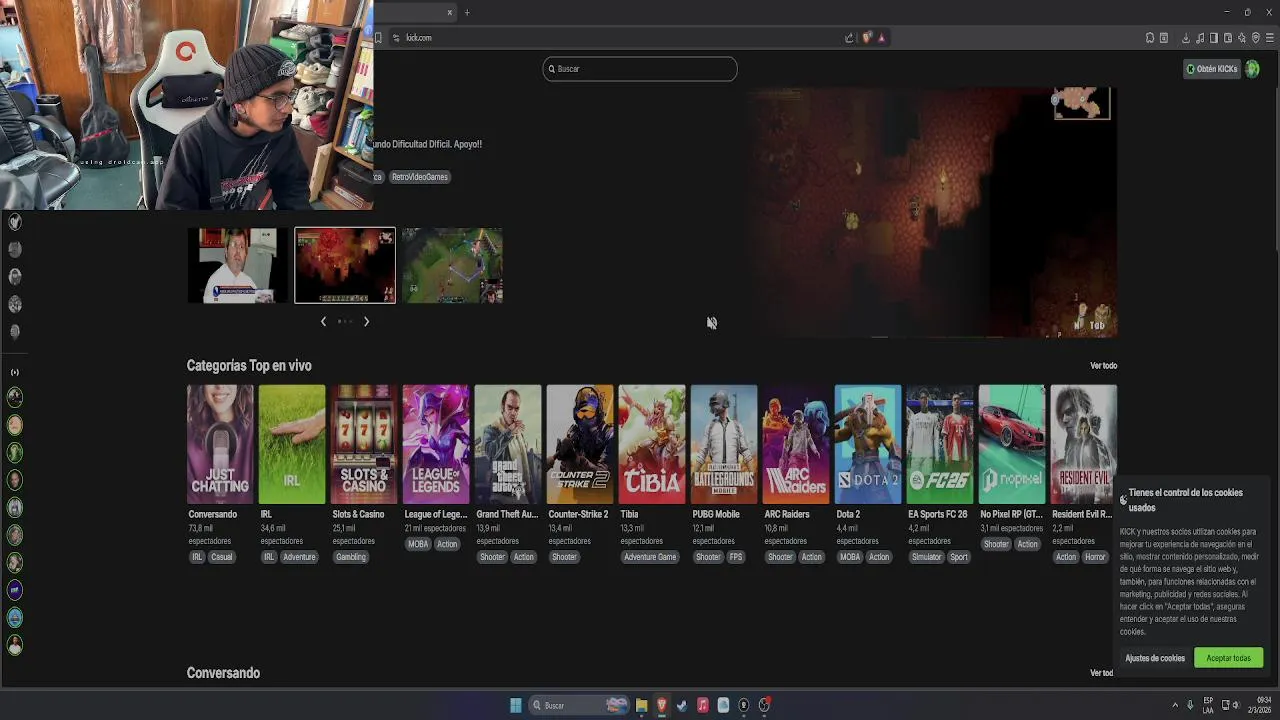Open the ESP LAA language switcher
The width and height of the screenshot is (1280, 720).
click(1208, 705)
